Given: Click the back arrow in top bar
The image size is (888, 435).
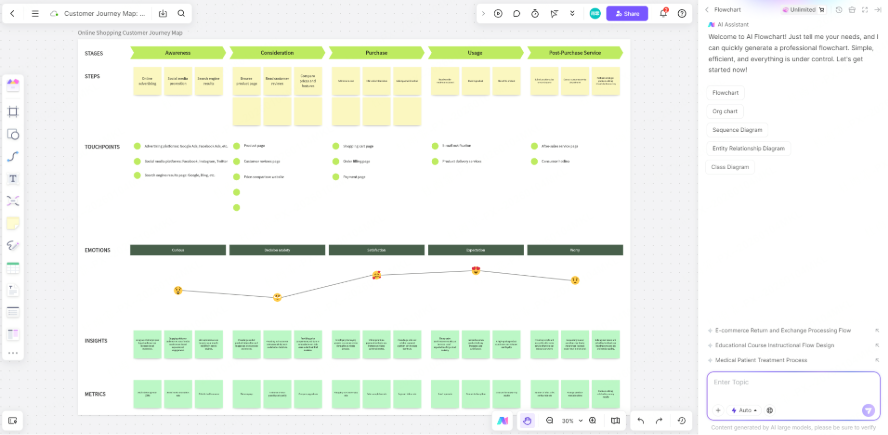Looking at the screenshot, I should tap(15, 14).
